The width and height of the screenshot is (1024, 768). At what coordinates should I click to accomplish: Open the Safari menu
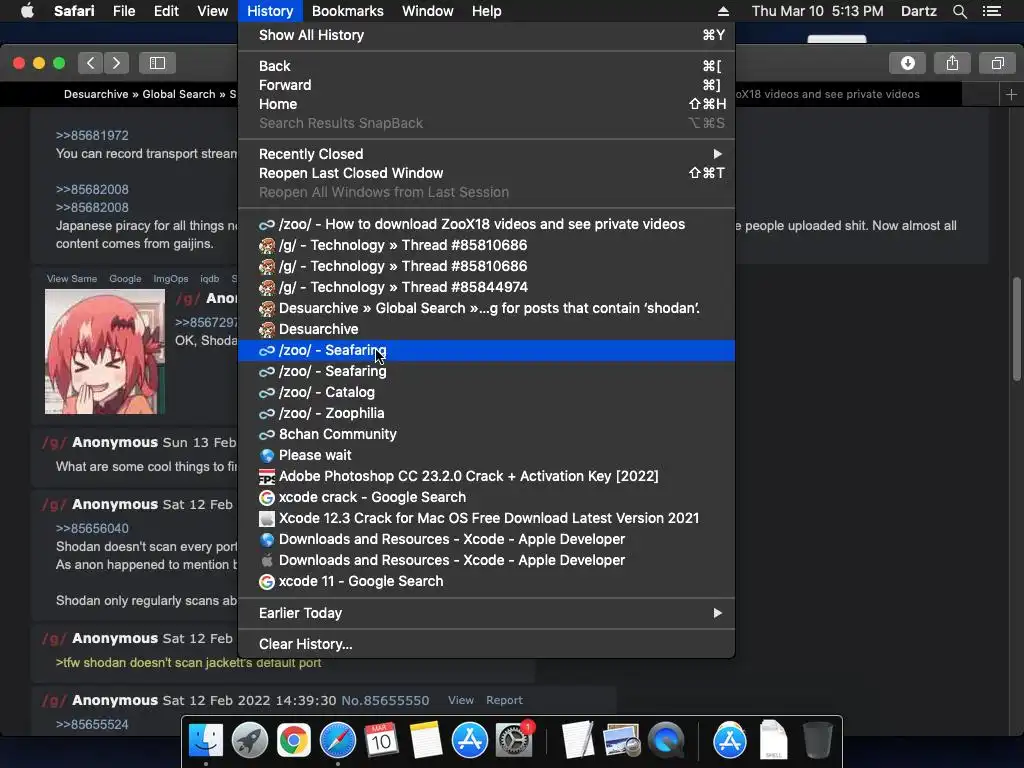tap(74, 11)
